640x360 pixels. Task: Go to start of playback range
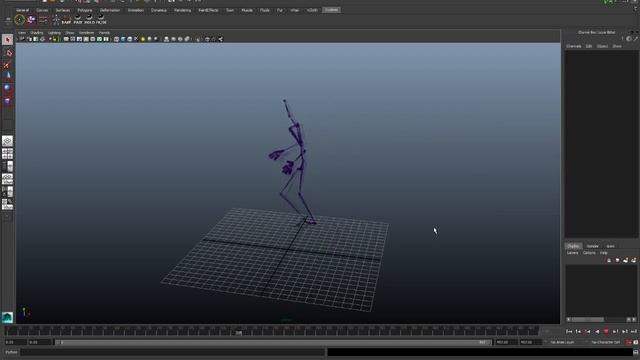pos(569,331)
